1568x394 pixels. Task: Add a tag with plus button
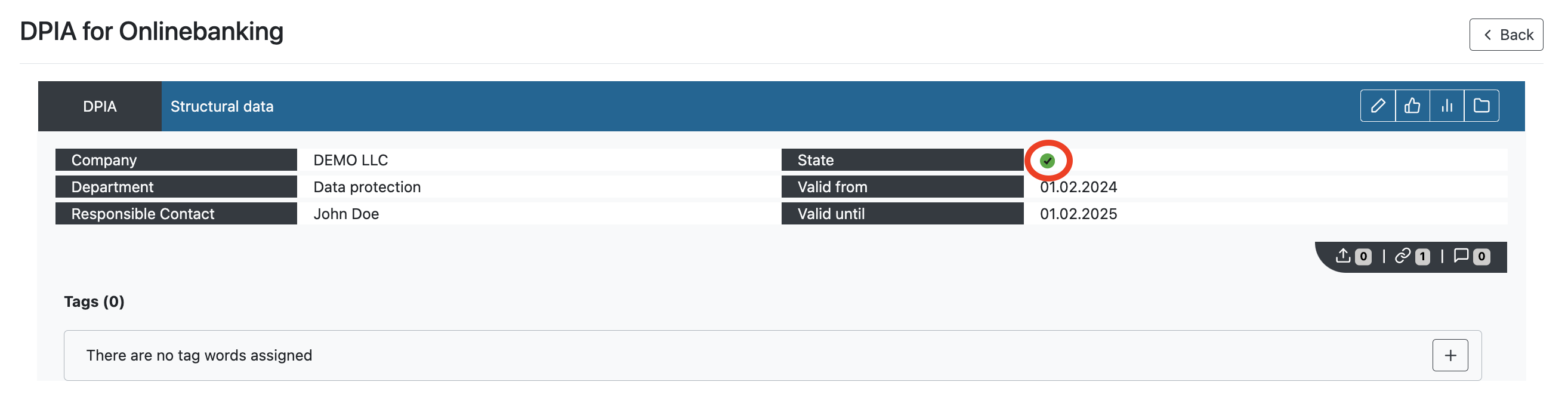coord(1450,355)
